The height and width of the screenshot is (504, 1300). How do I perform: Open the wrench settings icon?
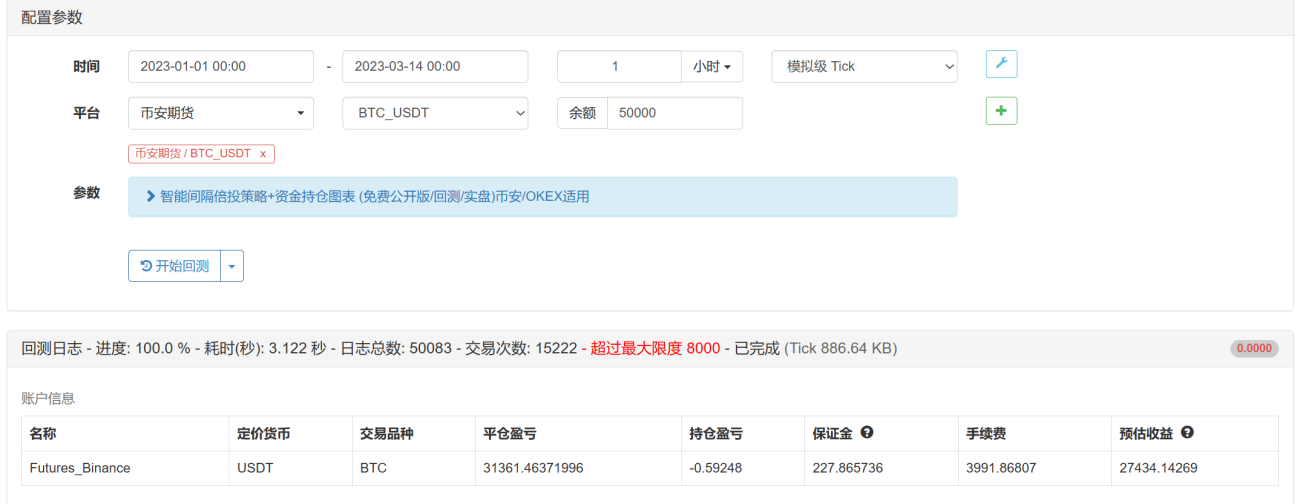1001,65
